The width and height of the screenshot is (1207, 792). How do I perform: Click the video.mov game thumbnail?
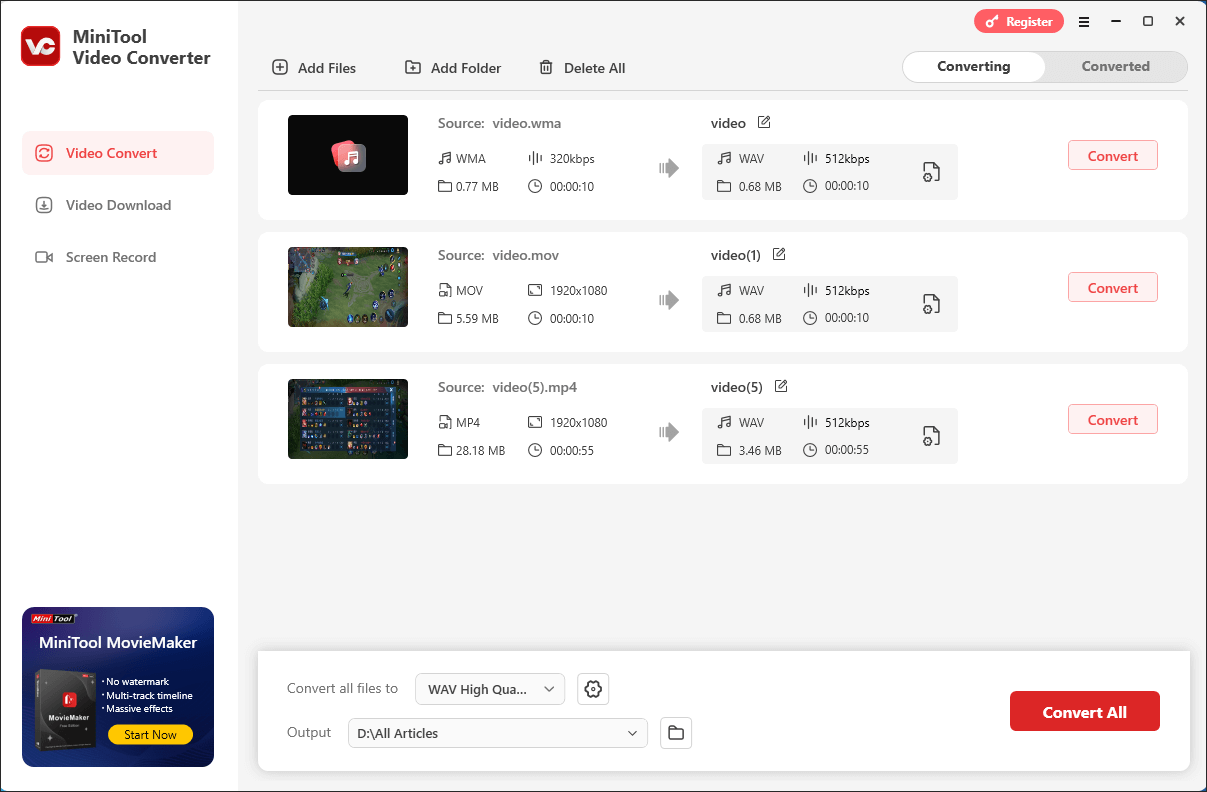coord(348,287)
